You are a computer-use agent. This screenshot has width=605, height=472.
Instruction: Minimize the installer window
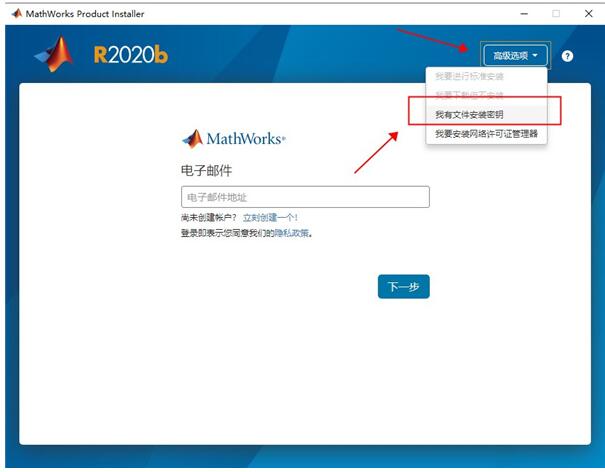524,14
